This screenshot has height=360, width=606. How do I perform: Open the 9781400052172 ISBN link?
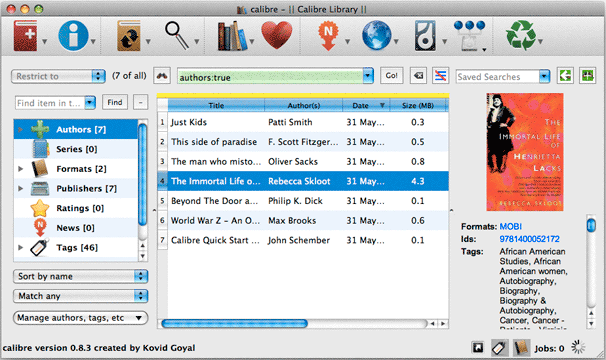(529, 239)
